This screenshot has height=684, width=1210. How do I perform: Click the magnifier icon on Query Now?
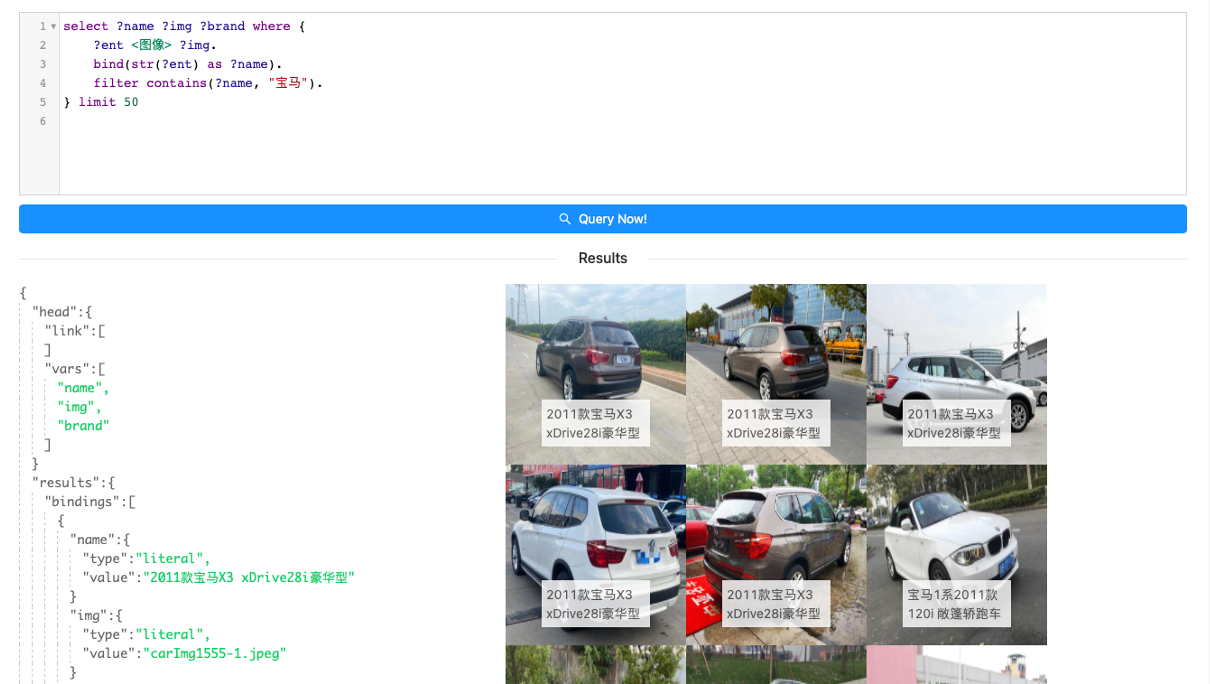tap(565, 219)
